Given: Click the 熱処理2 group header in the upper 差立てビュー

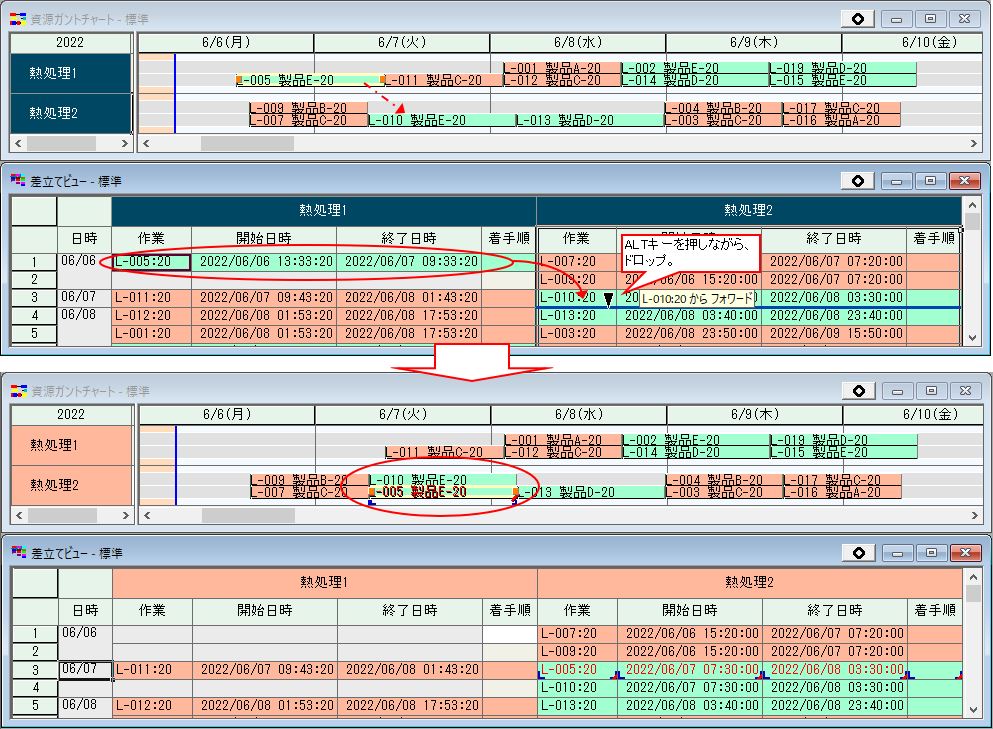Looking at the screenshot, I should (749, 210).
